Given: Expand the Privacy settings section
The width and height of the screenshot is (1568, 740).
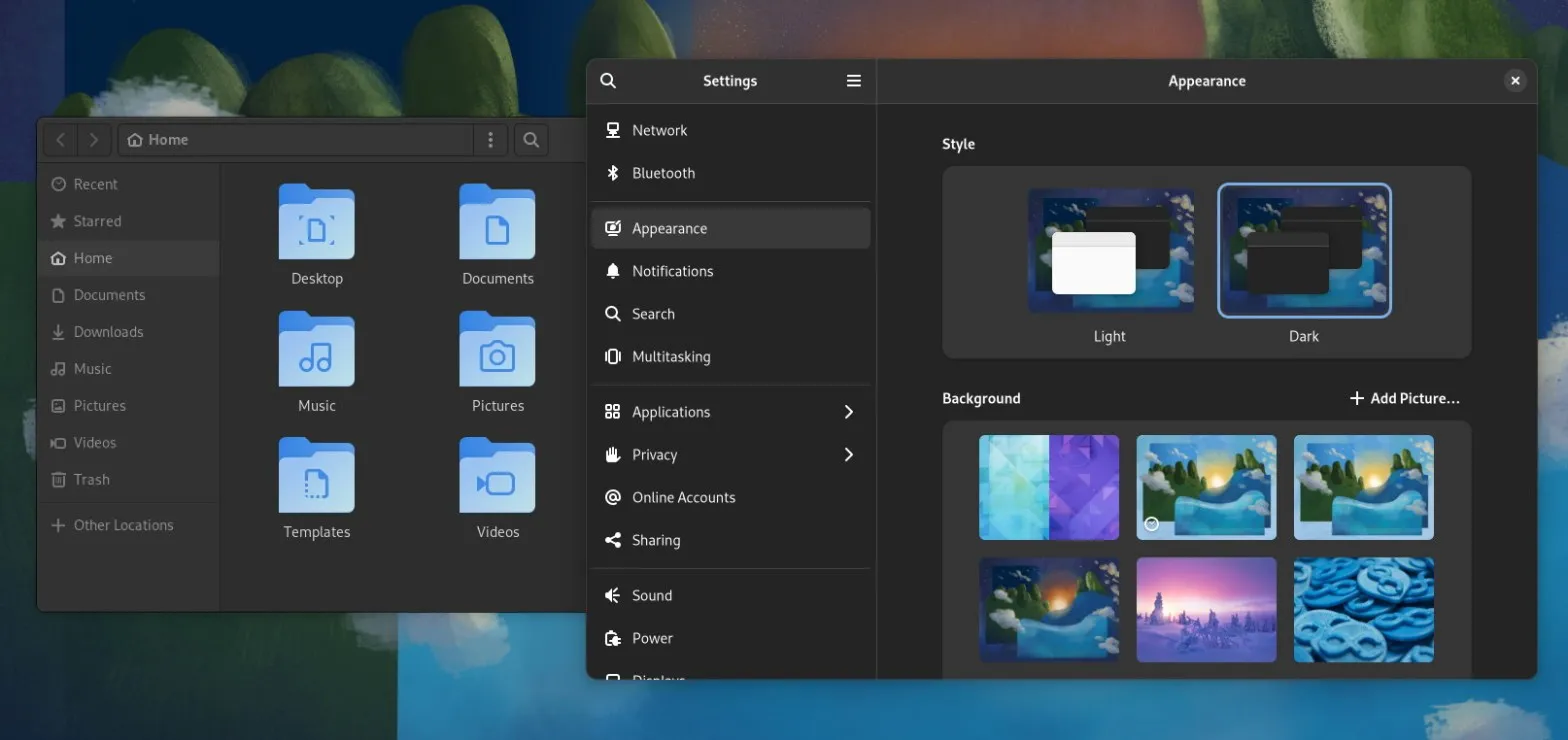Looking at the screenshot, I should coord(730,455).
